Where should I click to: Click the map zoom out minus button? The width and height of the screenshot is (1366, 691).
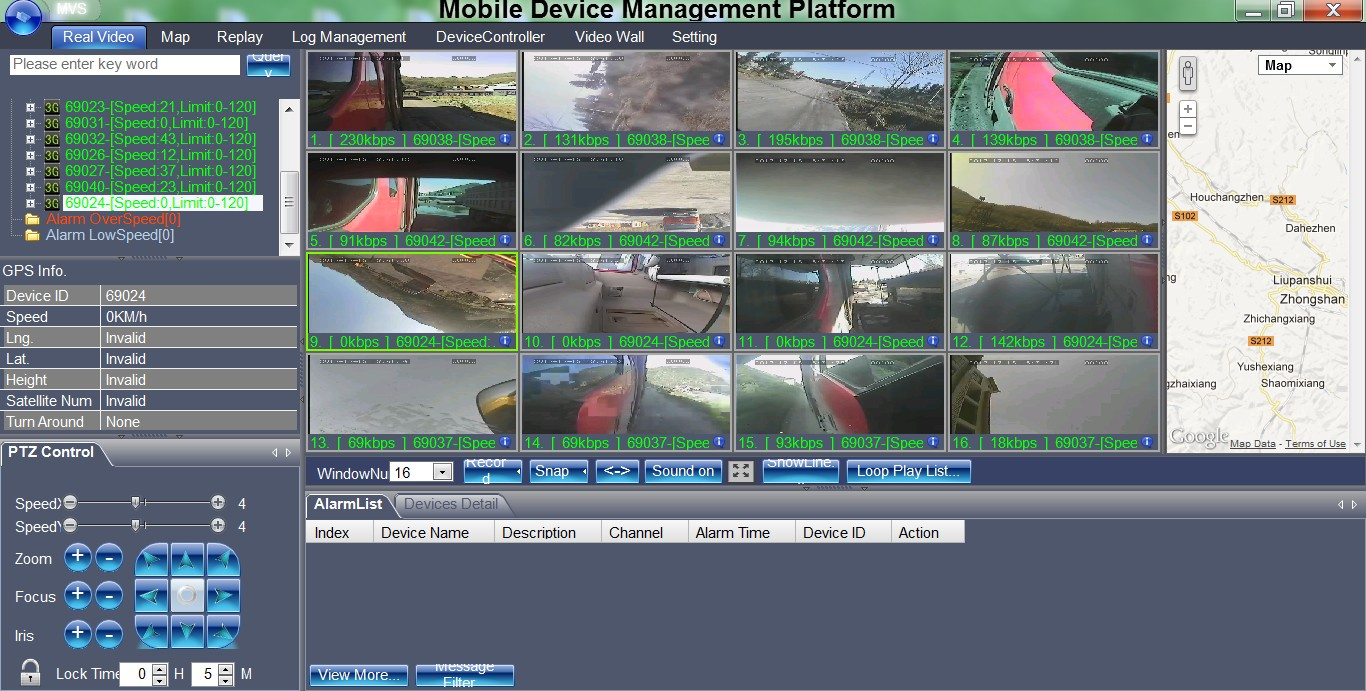pyautogui.click(x=1188, y=127)
